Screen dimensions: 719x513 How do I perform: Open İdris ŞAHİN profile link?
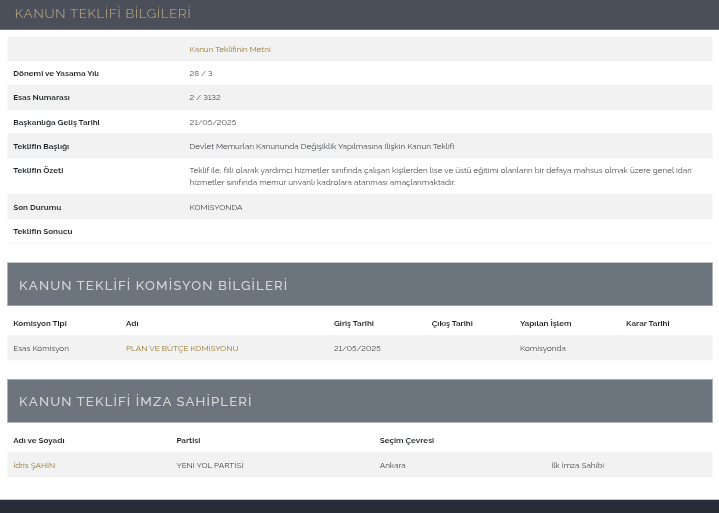coord(34,465)
